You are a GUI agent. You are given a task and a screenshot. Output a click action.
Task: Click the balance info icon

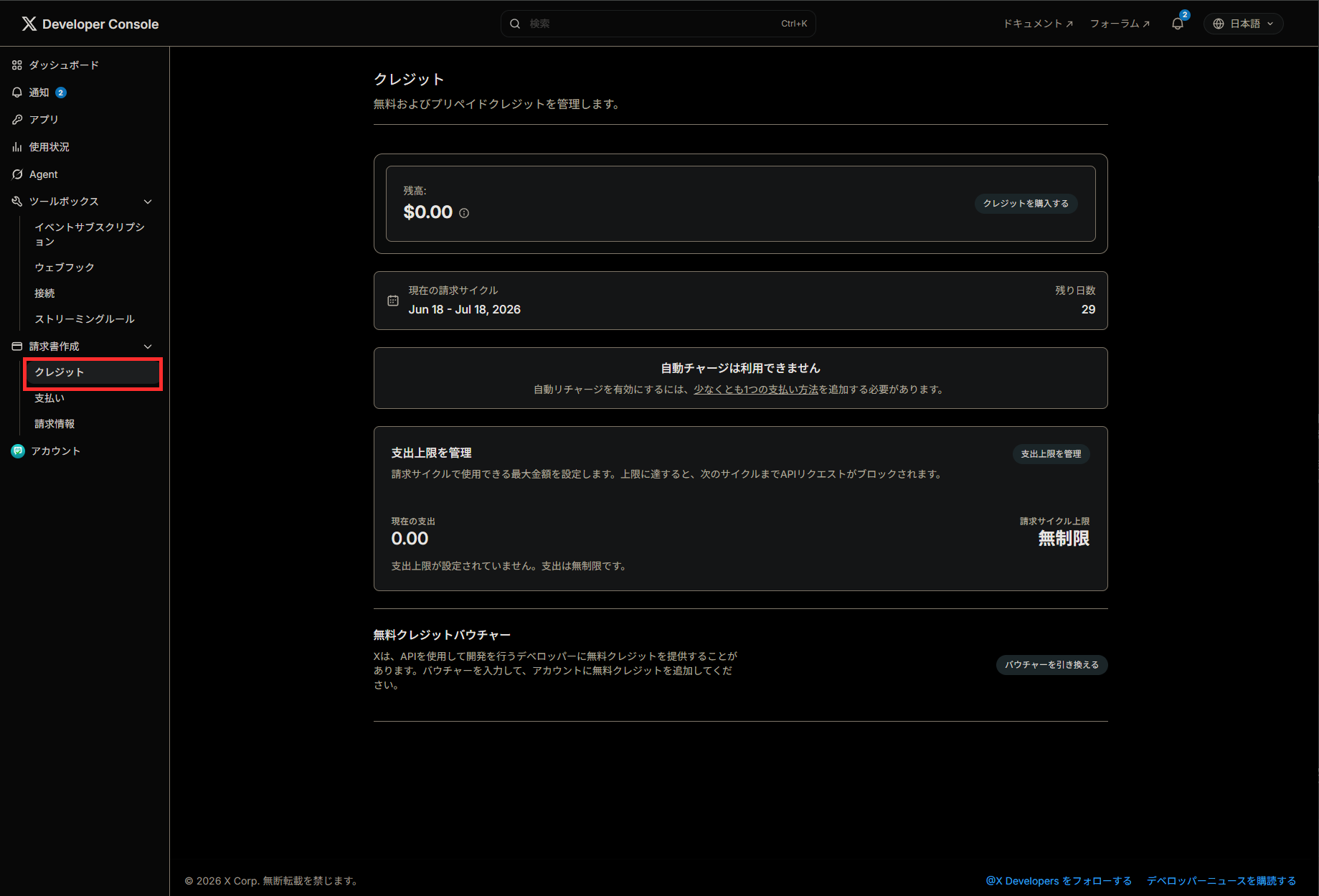464,213
